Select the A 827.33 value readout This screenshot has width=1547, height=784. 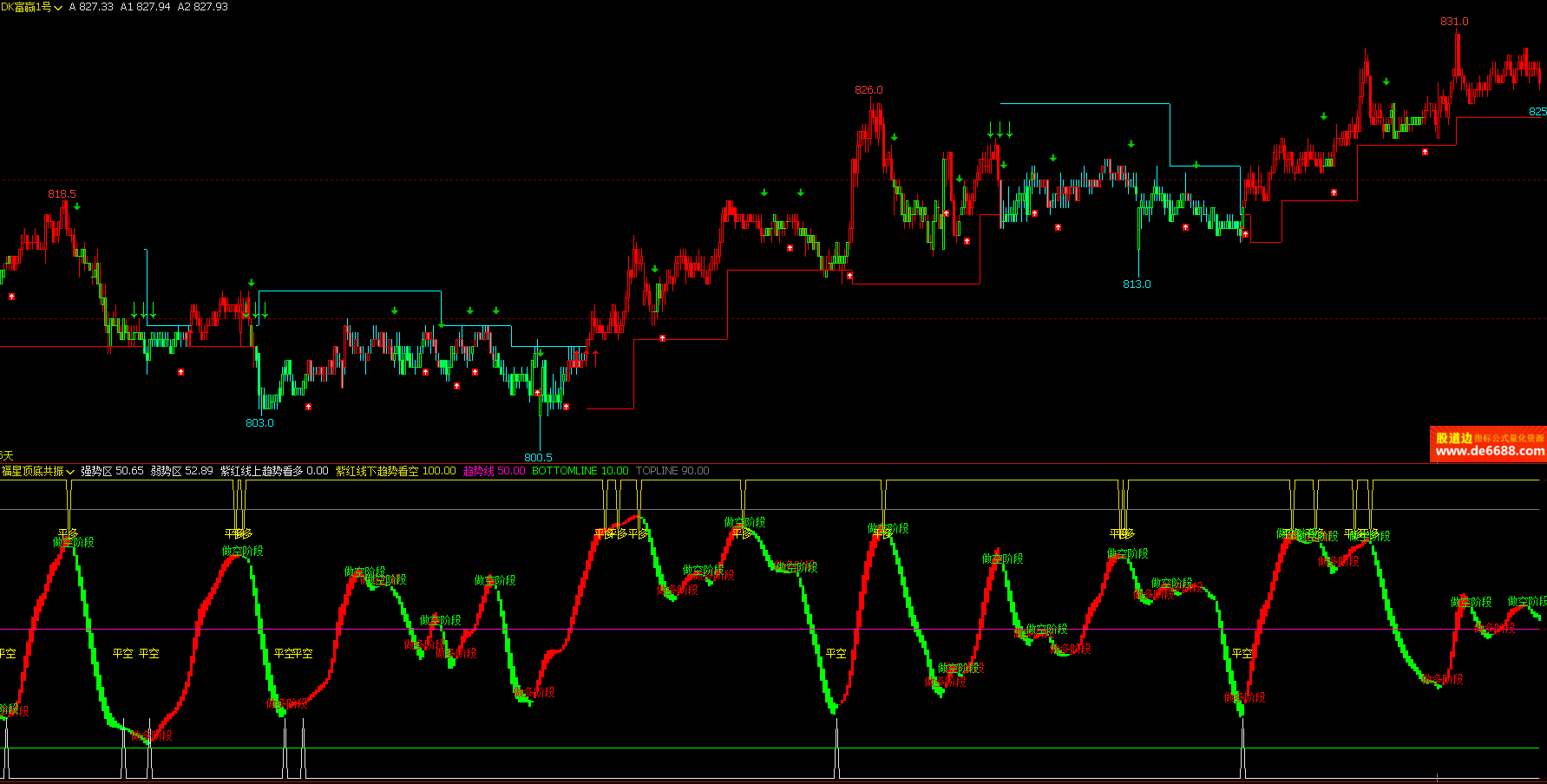(x=91, y=7)
